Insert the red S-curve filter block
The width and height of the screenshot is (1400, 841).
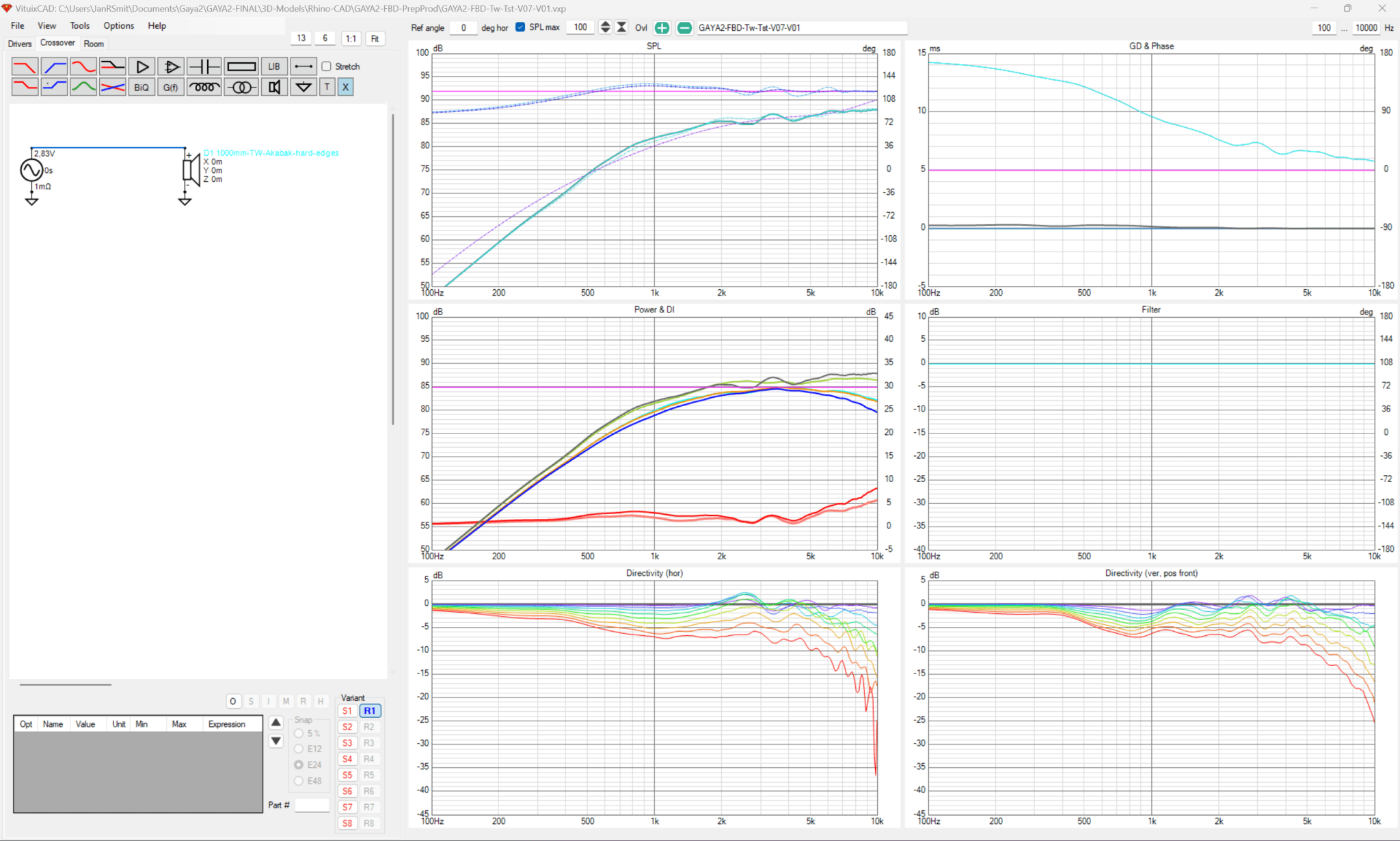pyautogui.click(x=83, y=66)
